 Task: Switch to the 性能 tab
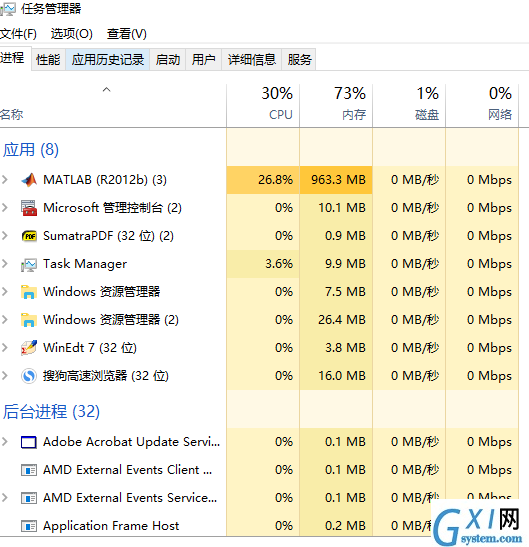click(x=48, y=60)
